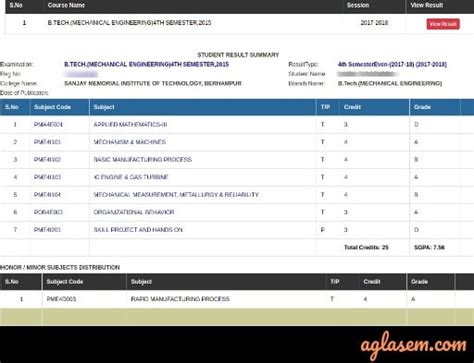The image size is (474, 363).
Task: Click the Course Name column header
Action: 66,5
